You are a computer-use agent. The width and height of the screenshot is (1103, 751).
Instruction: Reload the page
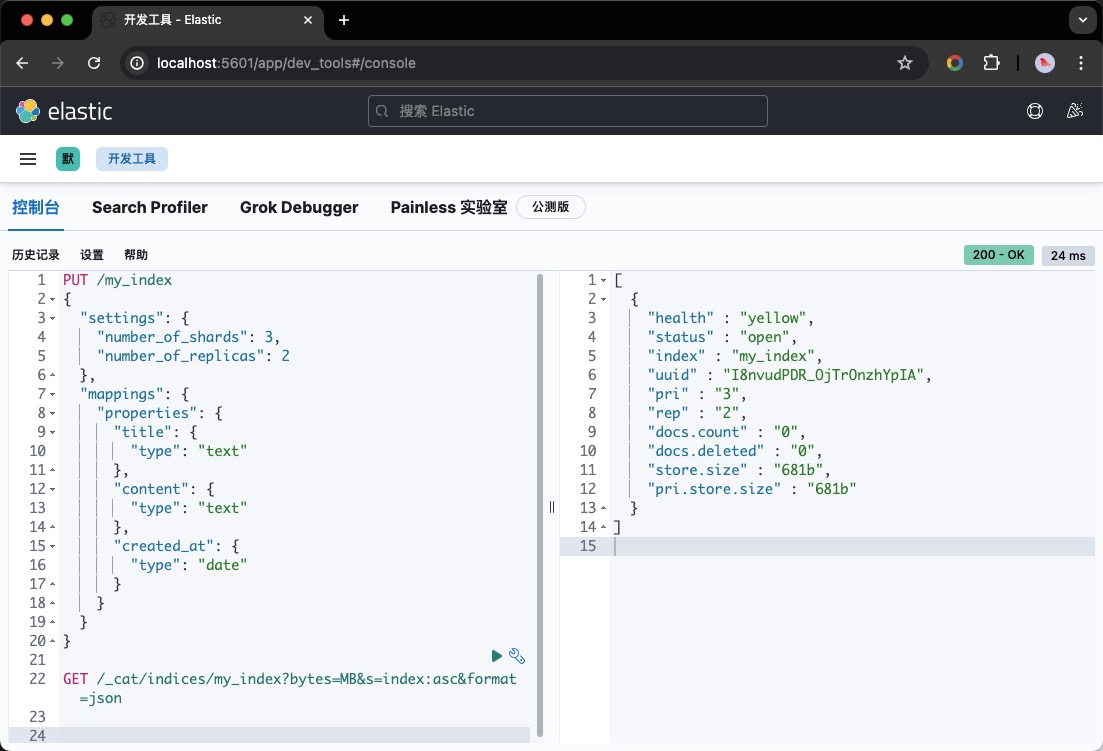point(94,63)
